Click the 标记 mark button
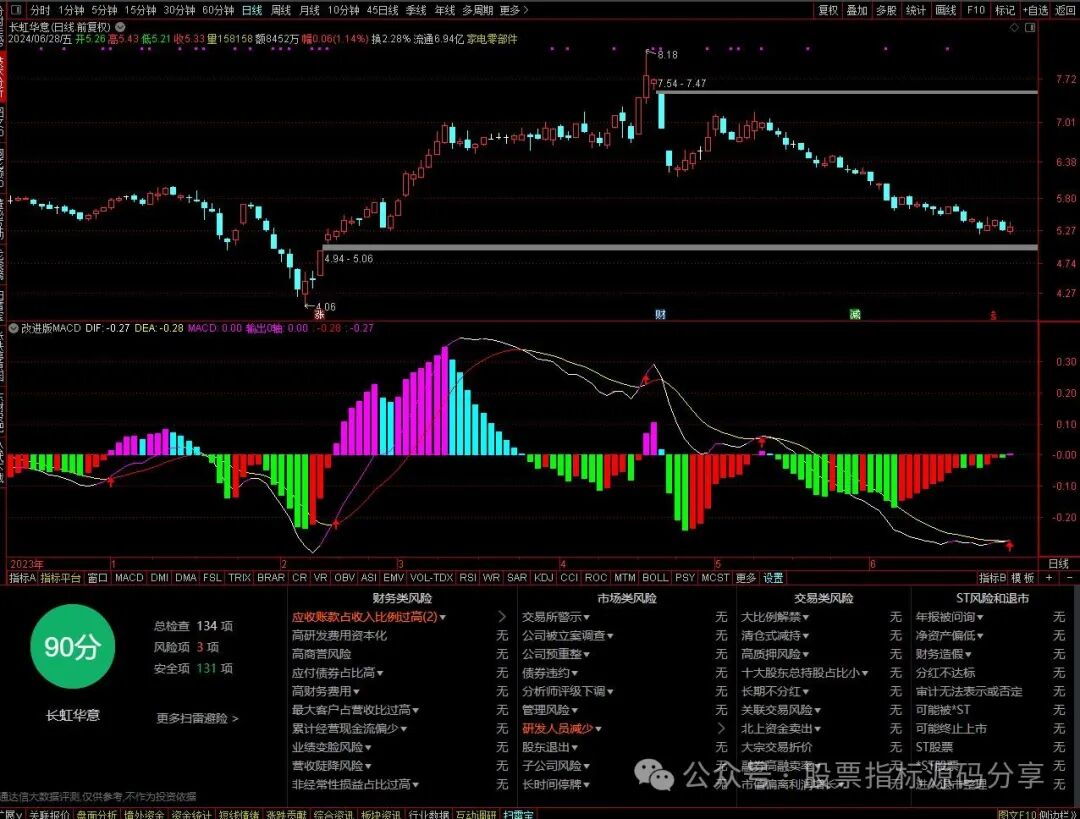Screen dimensions: 1080x819 (1005, 10)
